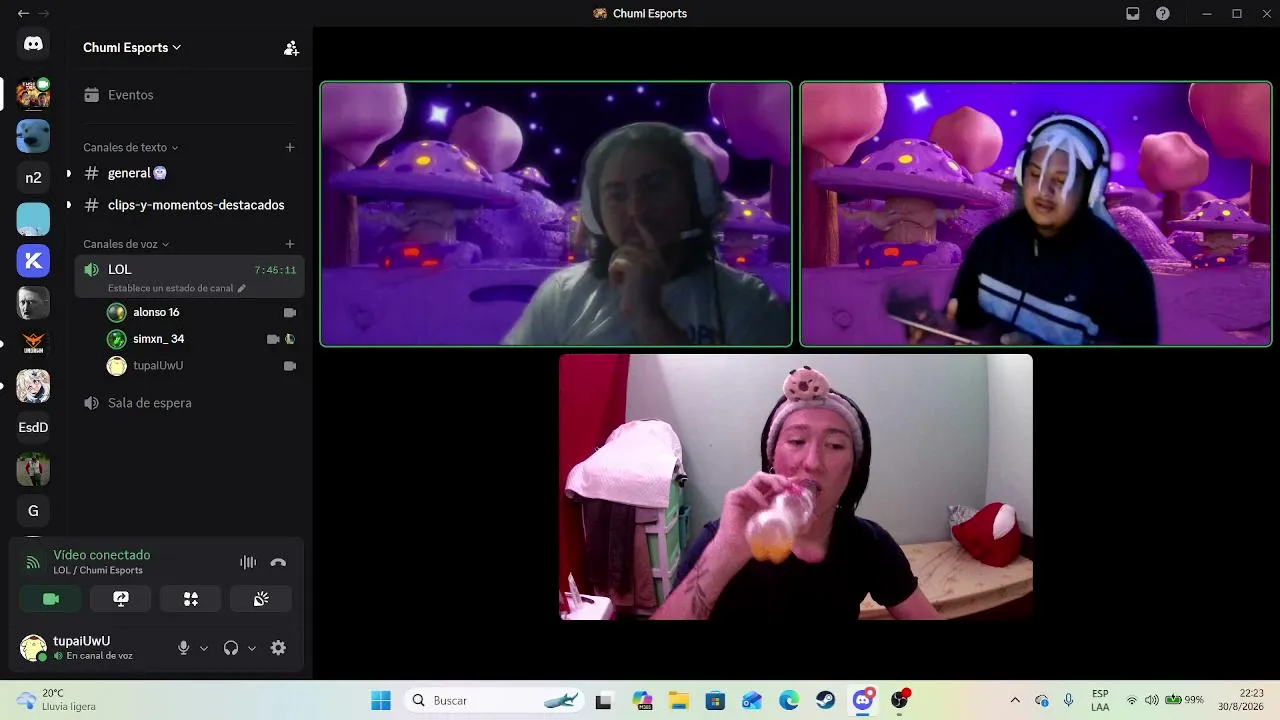This screenshot has height=720, width=1280.
Task: Click Establece un estado de canal
Action: click(170, 288)
